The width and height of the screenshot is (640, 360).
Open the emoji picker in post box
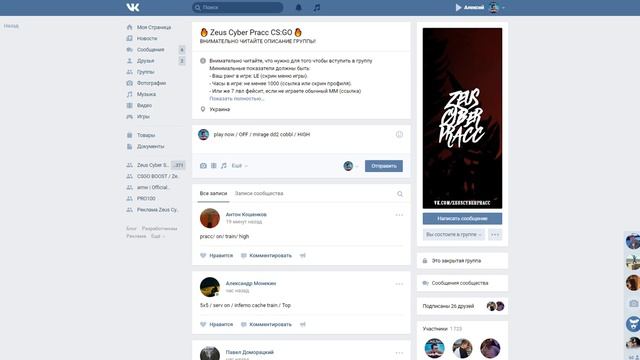click(399, 134)
